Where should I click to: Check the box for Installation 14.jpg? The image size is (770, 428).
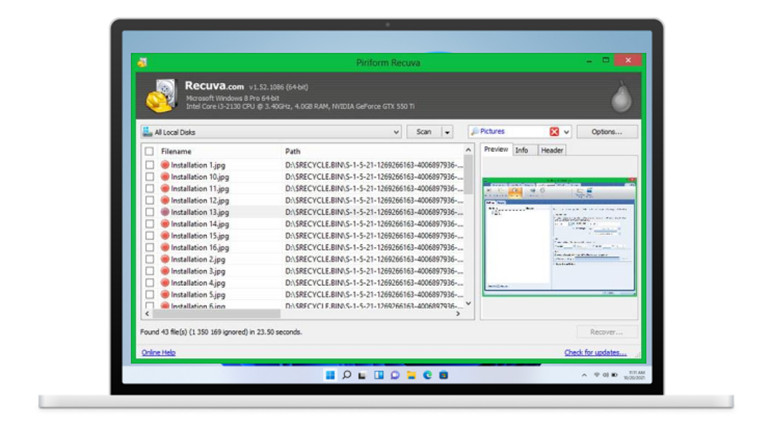pyautogui.click(x=149, y=224)
